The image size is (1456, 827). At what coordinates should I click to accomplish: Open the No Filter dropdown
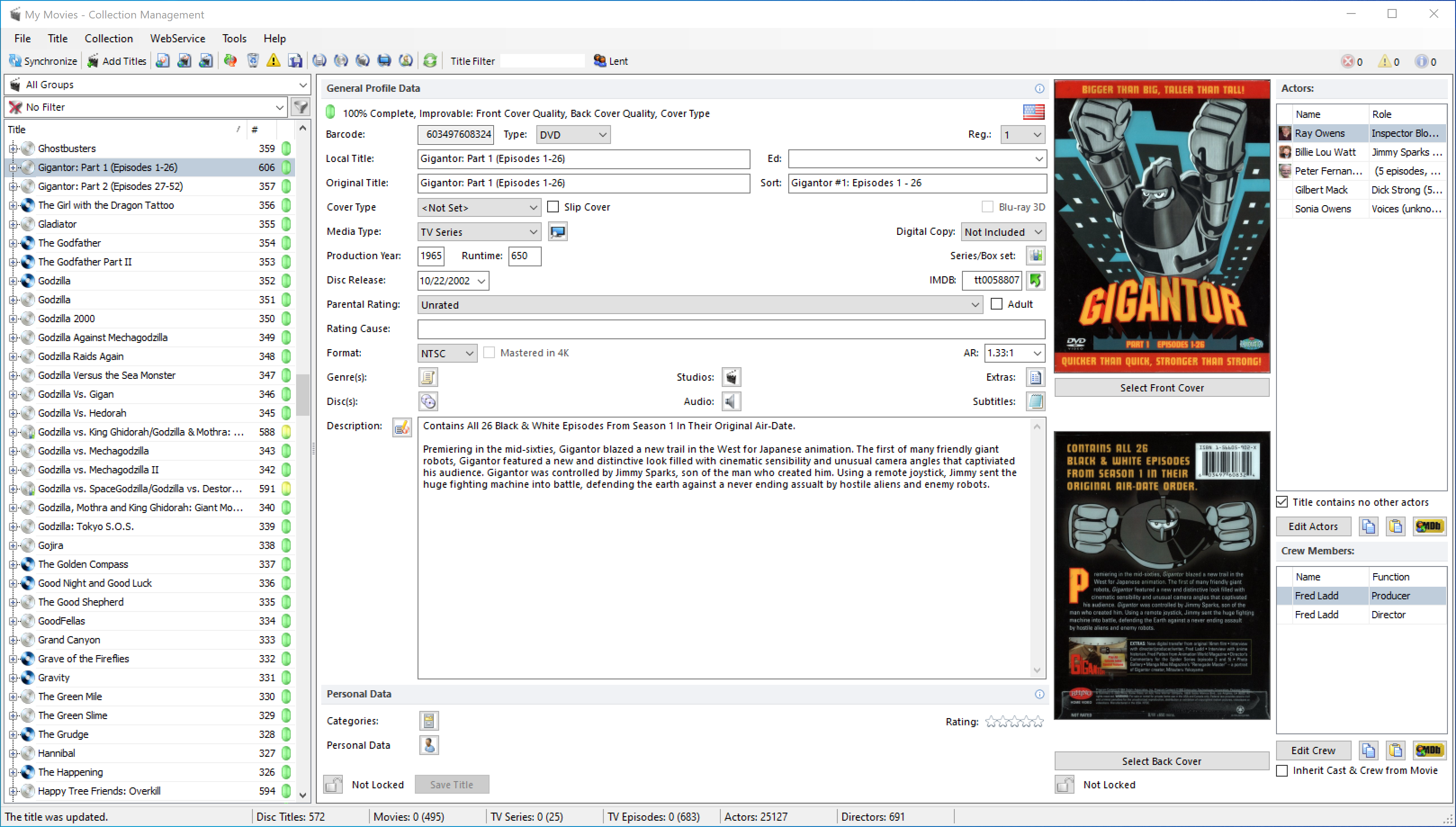146,107
